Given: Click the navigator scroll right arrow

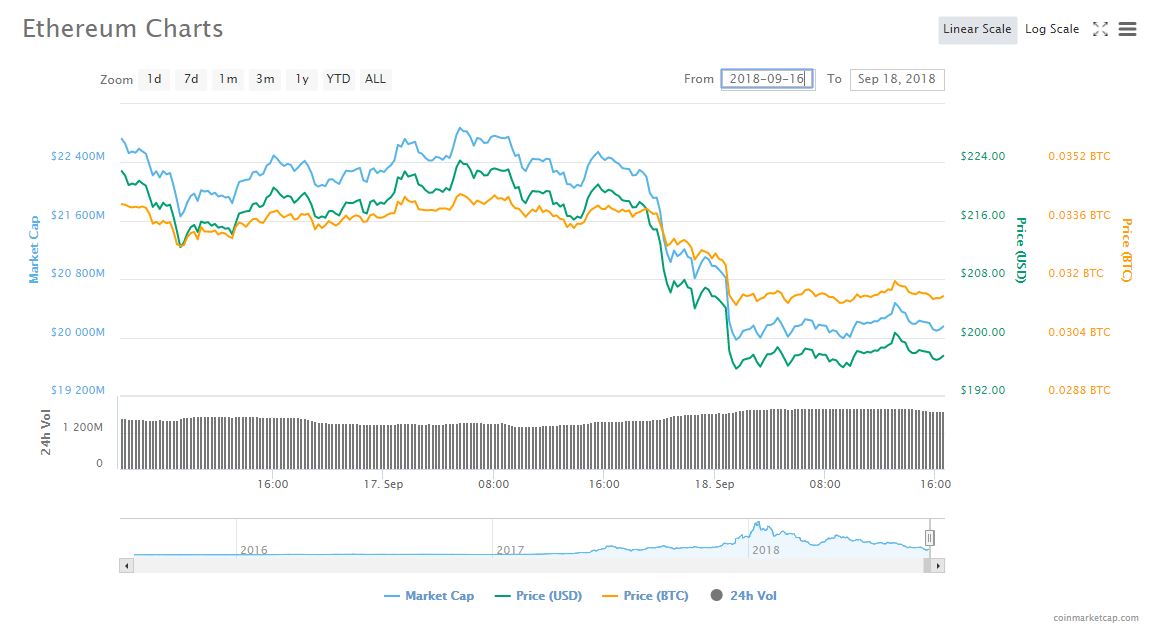Looking at the screenshot, I should pos(937,565).
